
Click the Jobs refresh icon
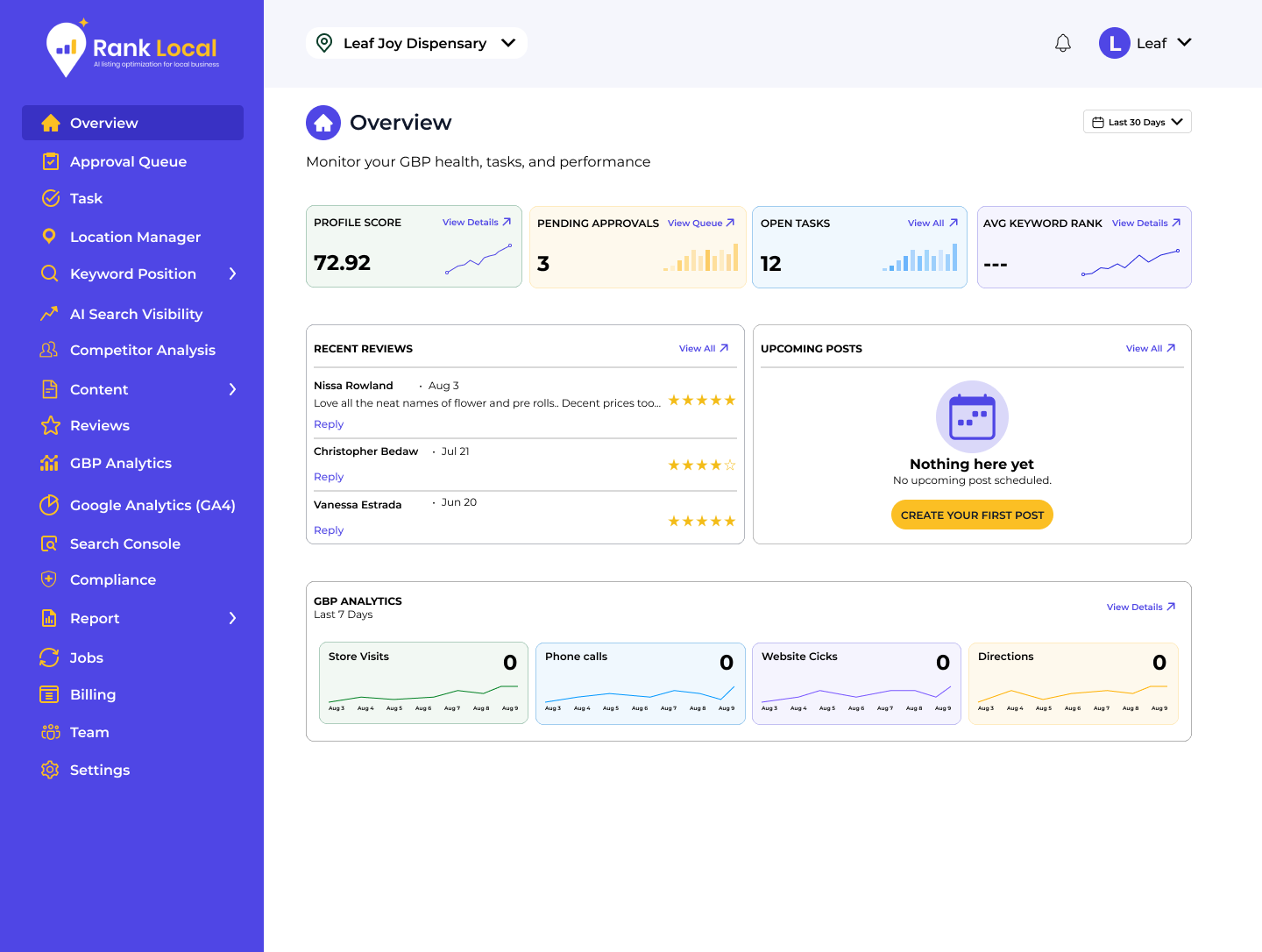click(x=49, y=657)
